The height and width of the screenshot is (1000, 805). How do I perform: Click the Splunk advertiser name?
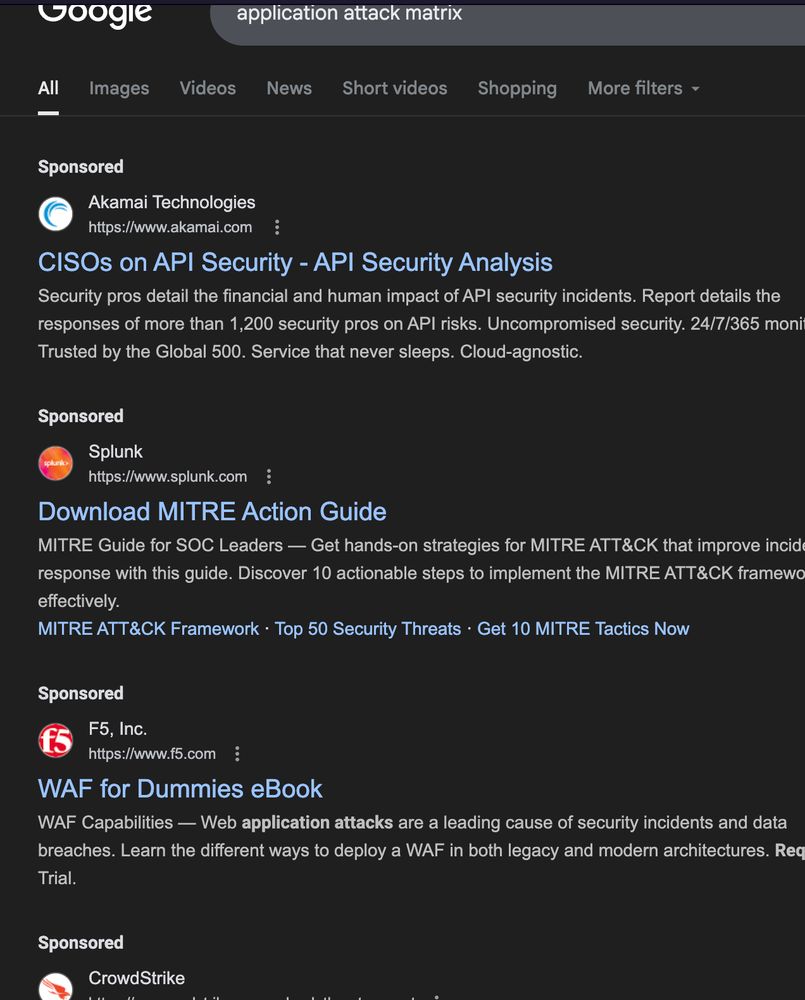tap(115, 452)
